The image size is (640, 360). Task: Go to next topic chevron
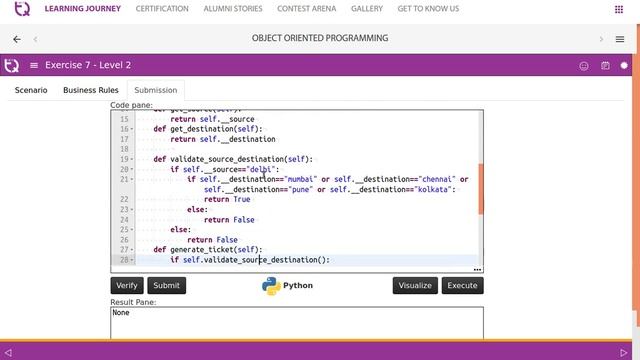click(601, 39)
